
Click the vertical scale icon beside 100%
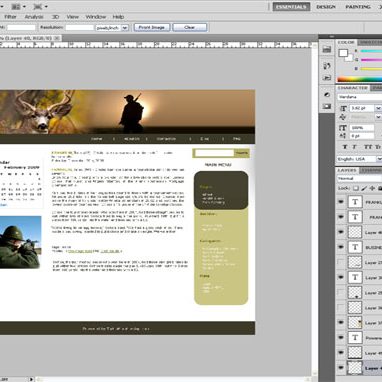(343, 128)
